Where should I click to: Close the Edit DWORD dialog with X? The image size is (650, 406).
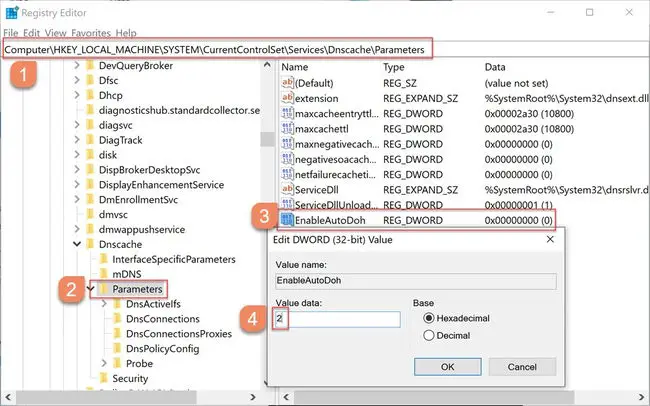(x=550, y=239)
